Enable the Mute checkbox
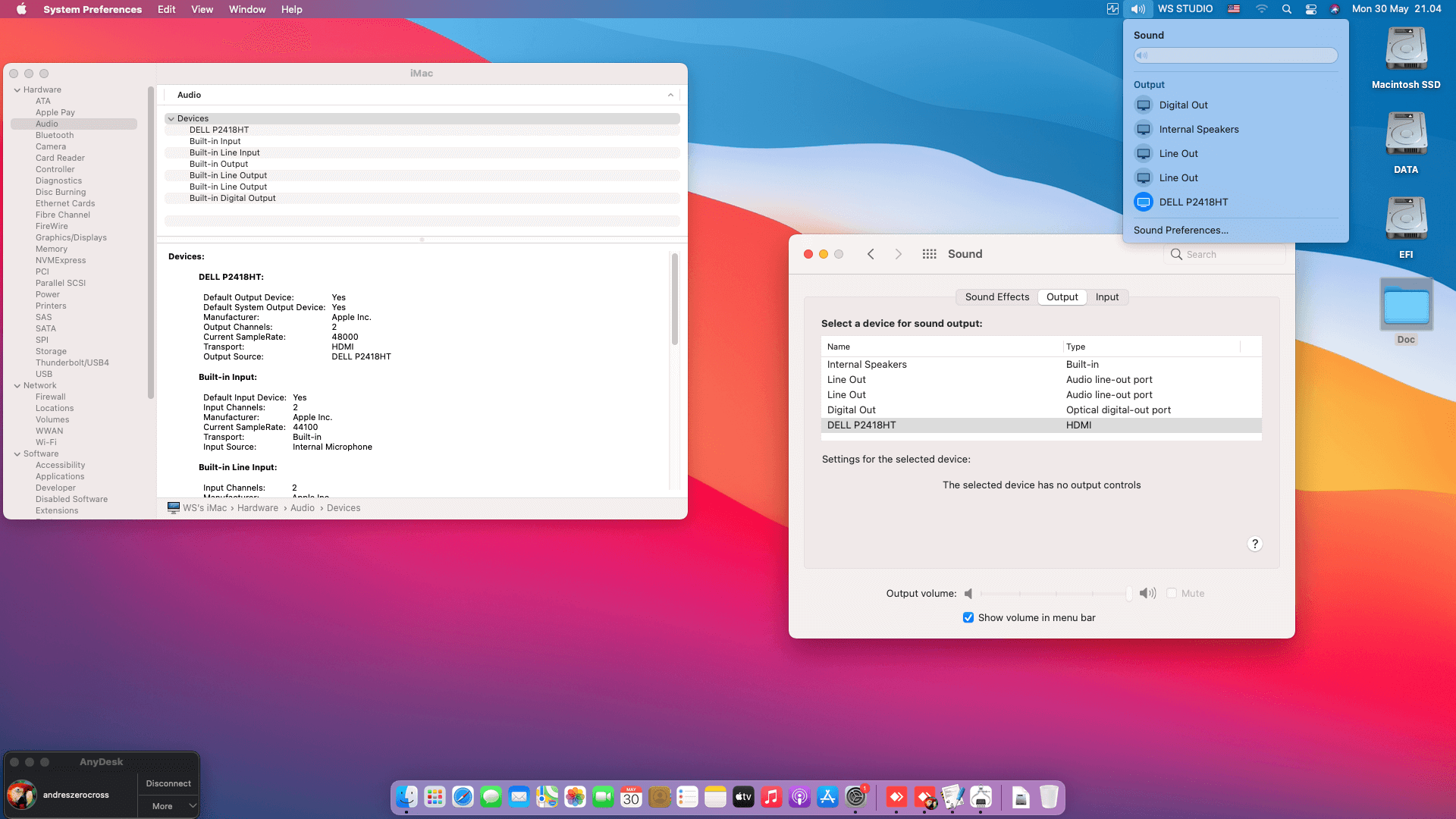This screenshot has height=819, width=1456. [x=1172, y=593]
